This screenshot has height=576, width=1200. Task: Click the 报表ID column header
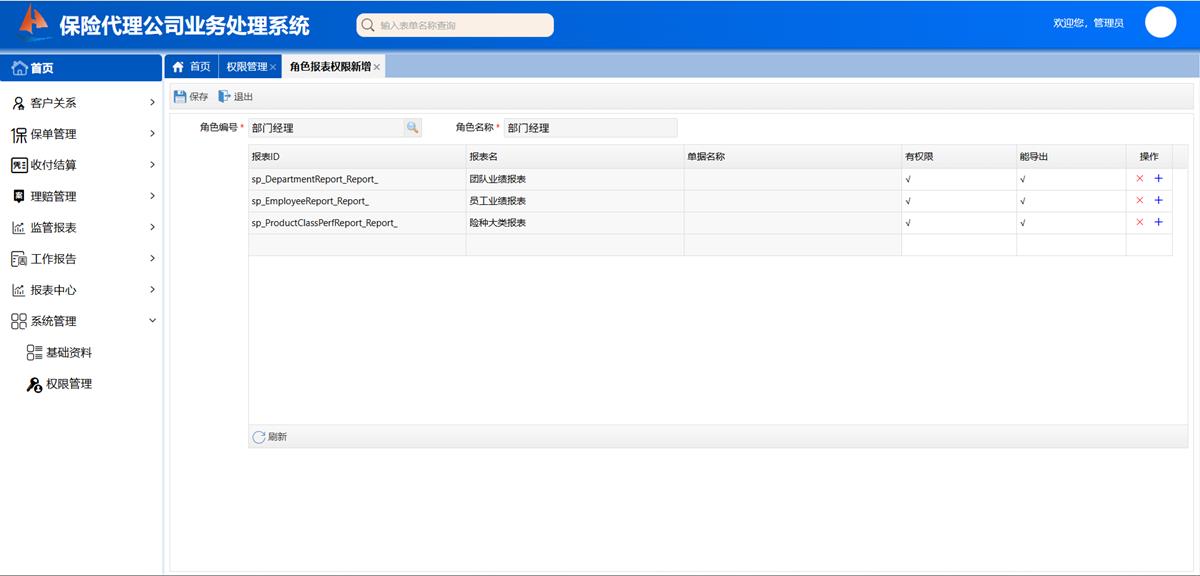(357, 157)
